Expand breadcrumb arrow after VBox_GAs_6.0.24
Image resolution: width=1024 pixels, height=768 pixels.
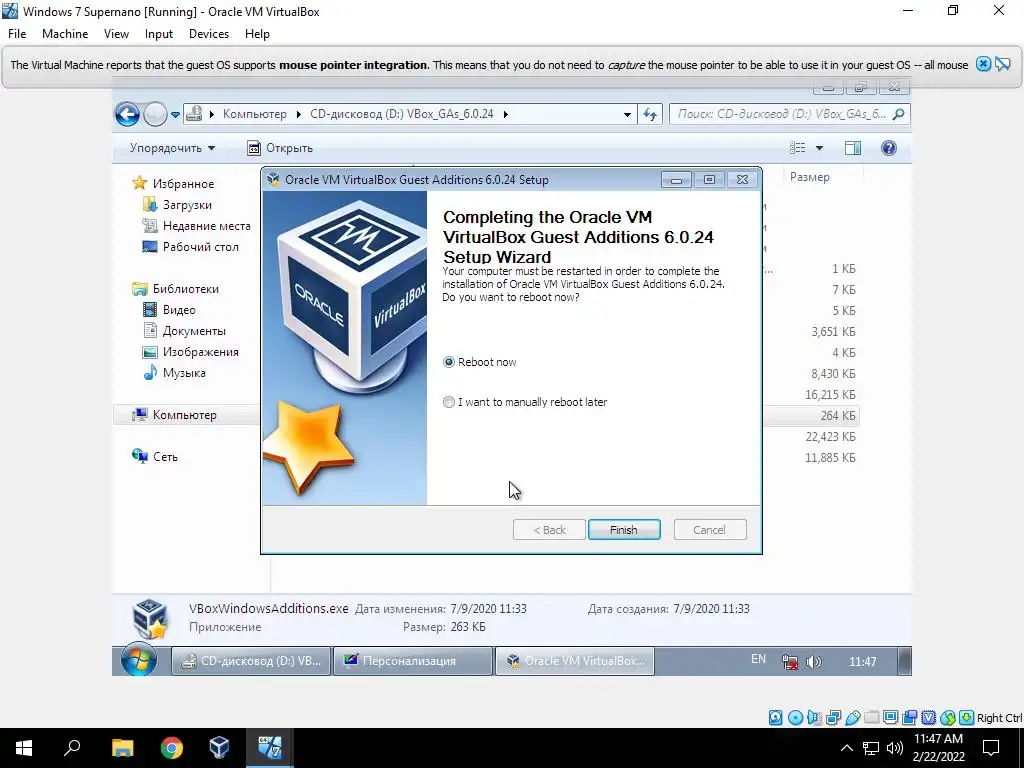[505, 114]
